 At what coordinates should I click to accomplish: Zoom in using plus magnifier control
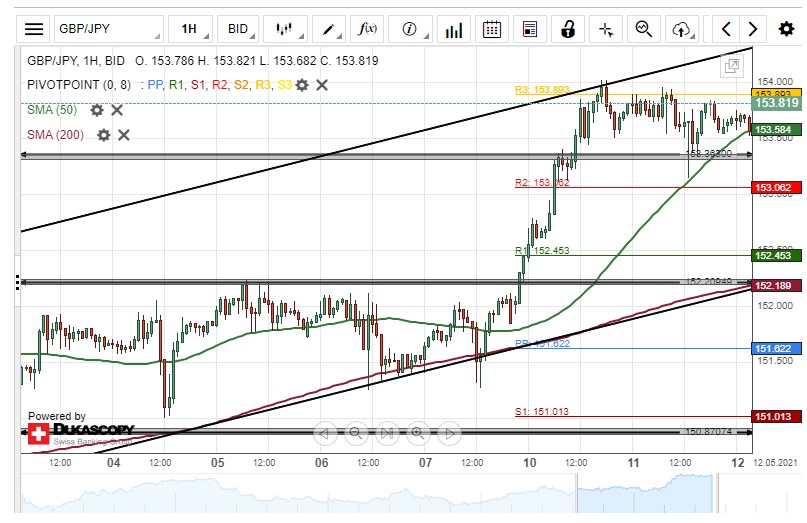[x=418, y=433]
